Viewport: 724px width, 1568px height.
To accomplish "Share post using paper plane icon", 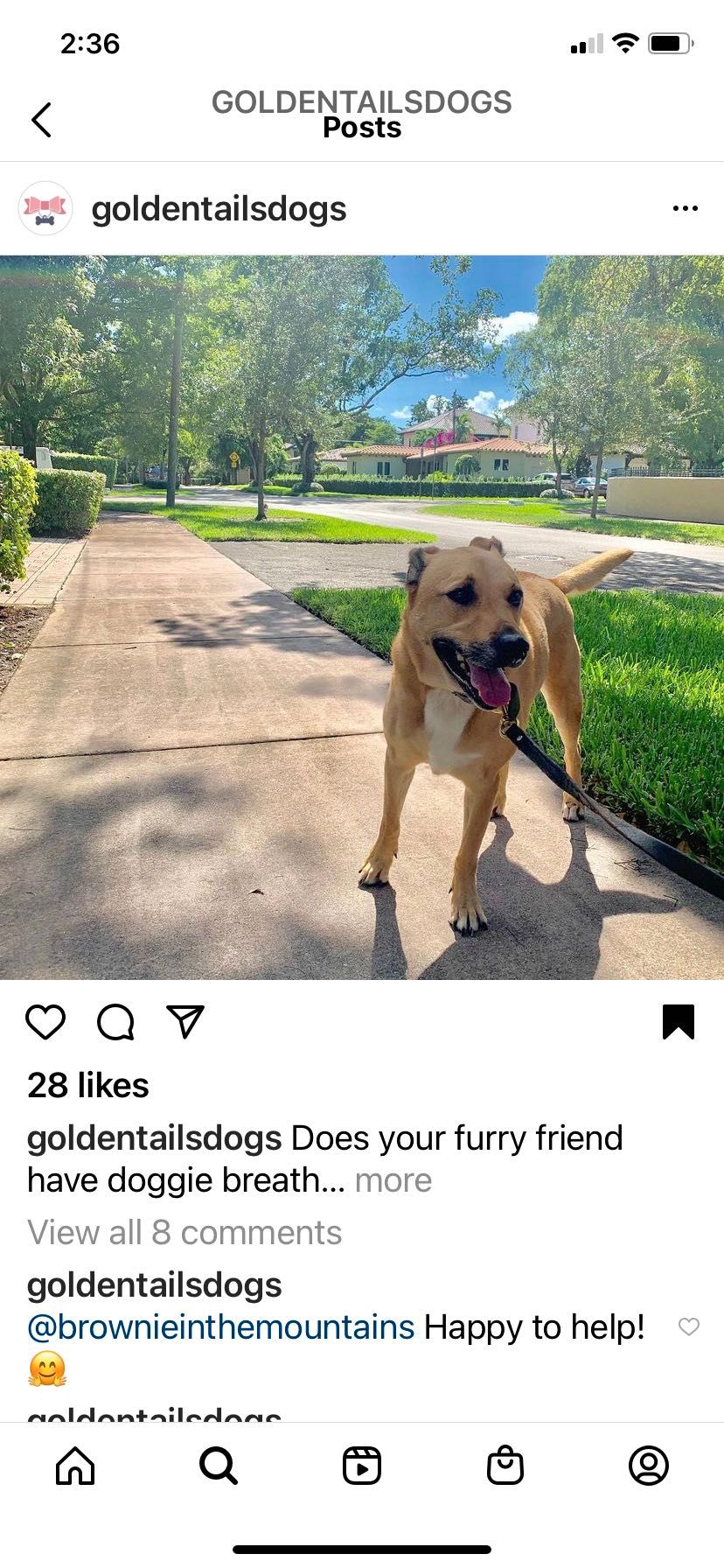I will point(184,1021).
